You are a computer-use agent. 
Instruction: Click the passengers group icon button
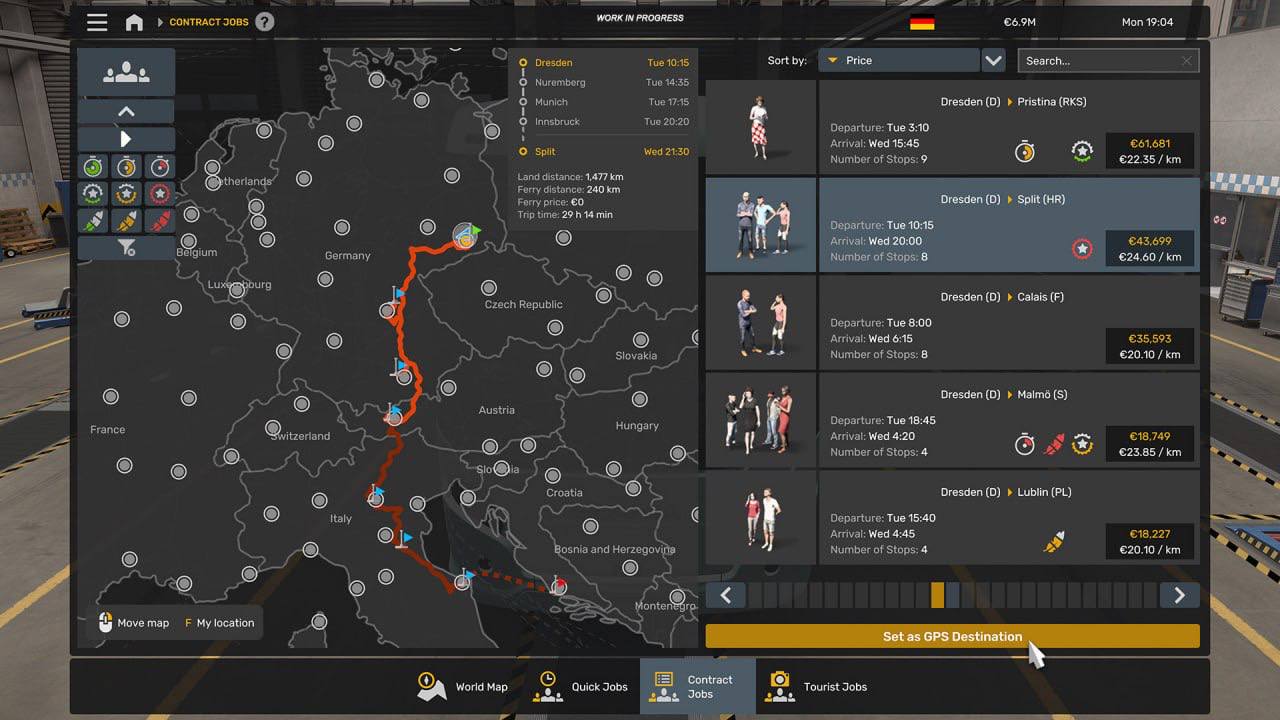point(126,73)
